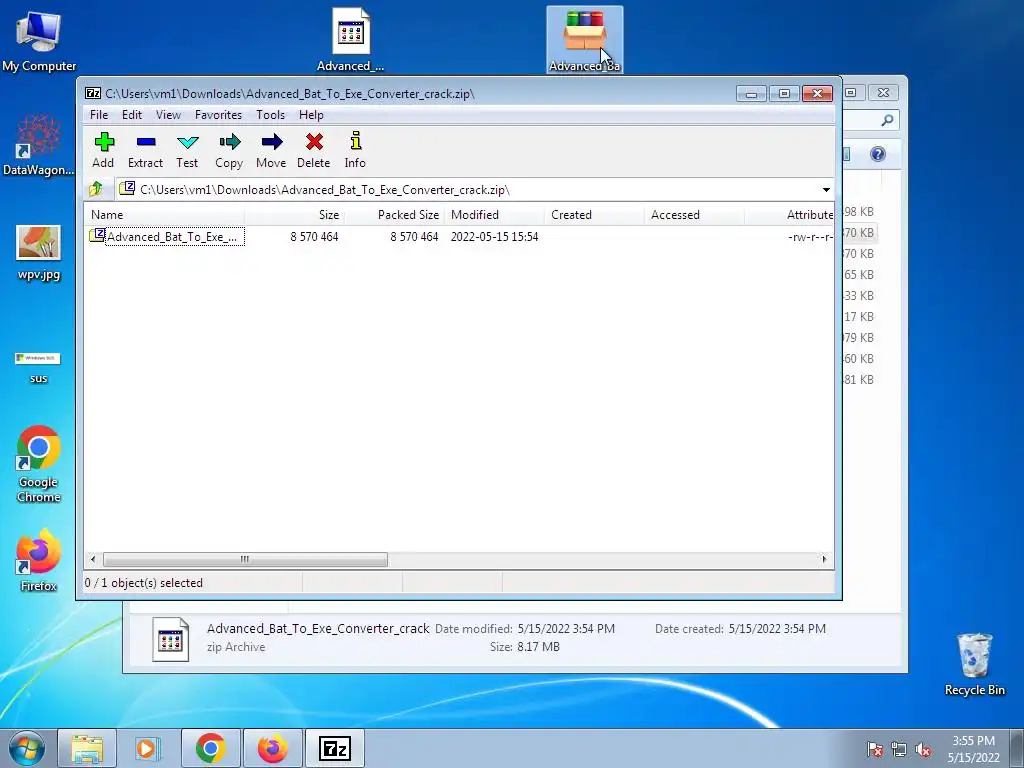Select the Advanced_Bat_To_Exe_... file row

pyautogui.click(x=459, y=236)
